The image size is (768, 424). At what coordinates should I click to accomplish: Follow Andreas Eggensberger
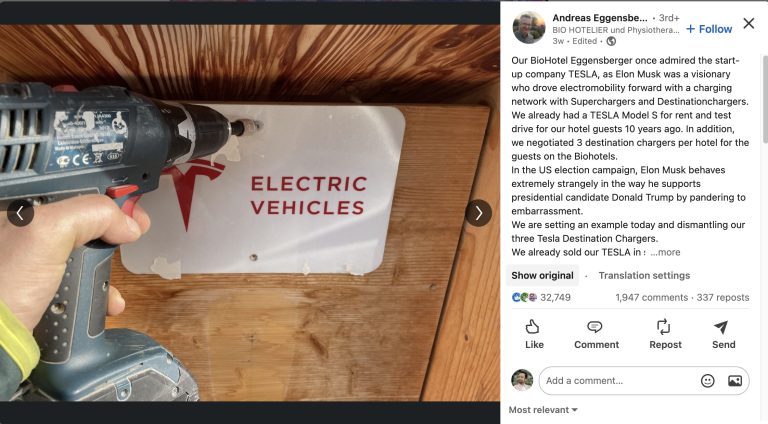(709, 29)
